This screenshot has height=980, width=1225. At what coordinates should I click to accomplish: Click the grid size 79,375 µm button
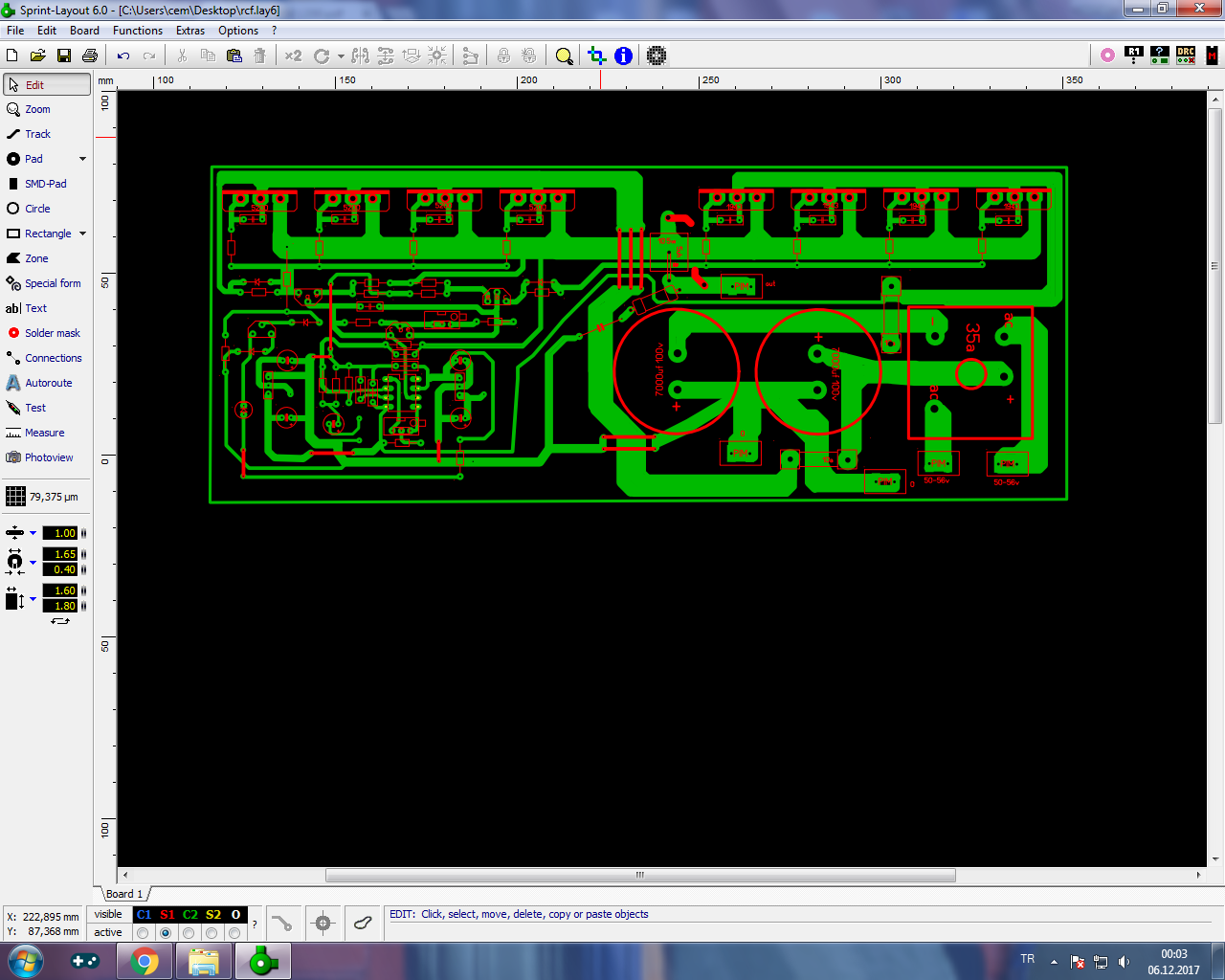tap(43, 497)
